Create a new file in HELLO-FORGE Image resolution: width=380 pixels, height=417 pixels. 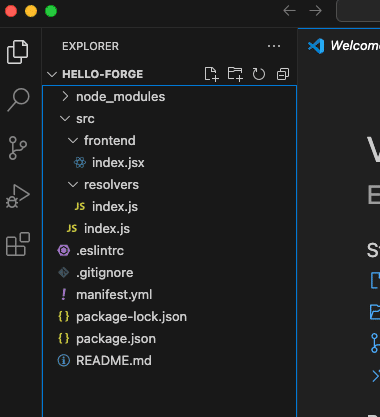coord(211,74)
